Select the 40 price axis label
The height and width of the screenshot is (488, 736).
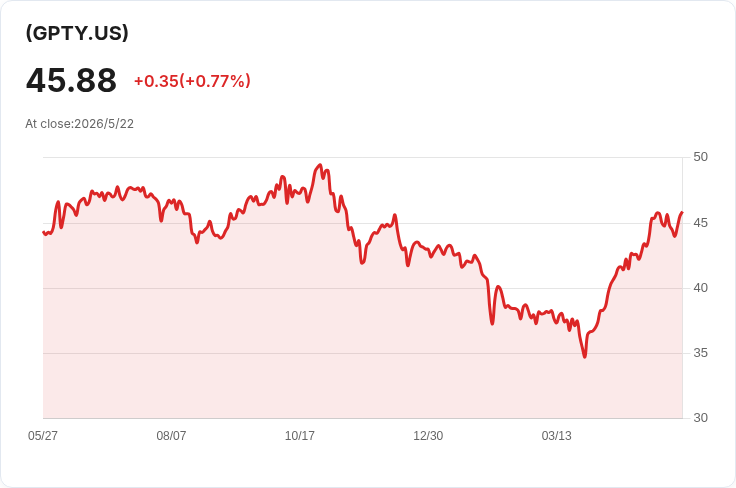[x=700, y=288]
